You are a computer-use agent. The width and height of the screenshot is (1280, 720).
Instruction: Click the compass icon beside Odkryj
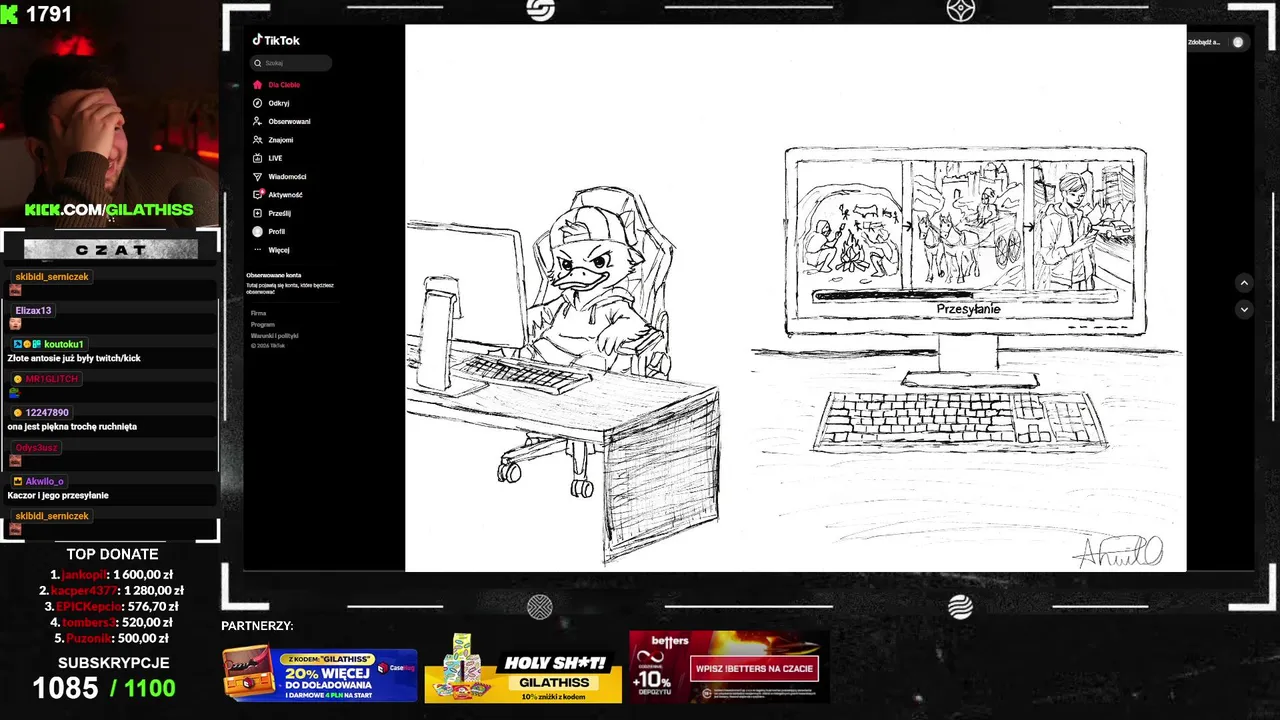257,103
